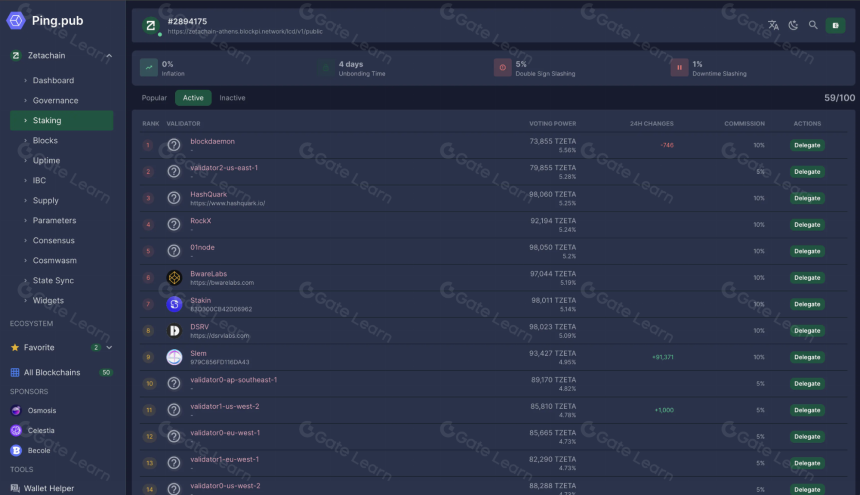Open Cosmwasm in the sidebar
Screen dimensions: 860x495
[x=54, y=260]
